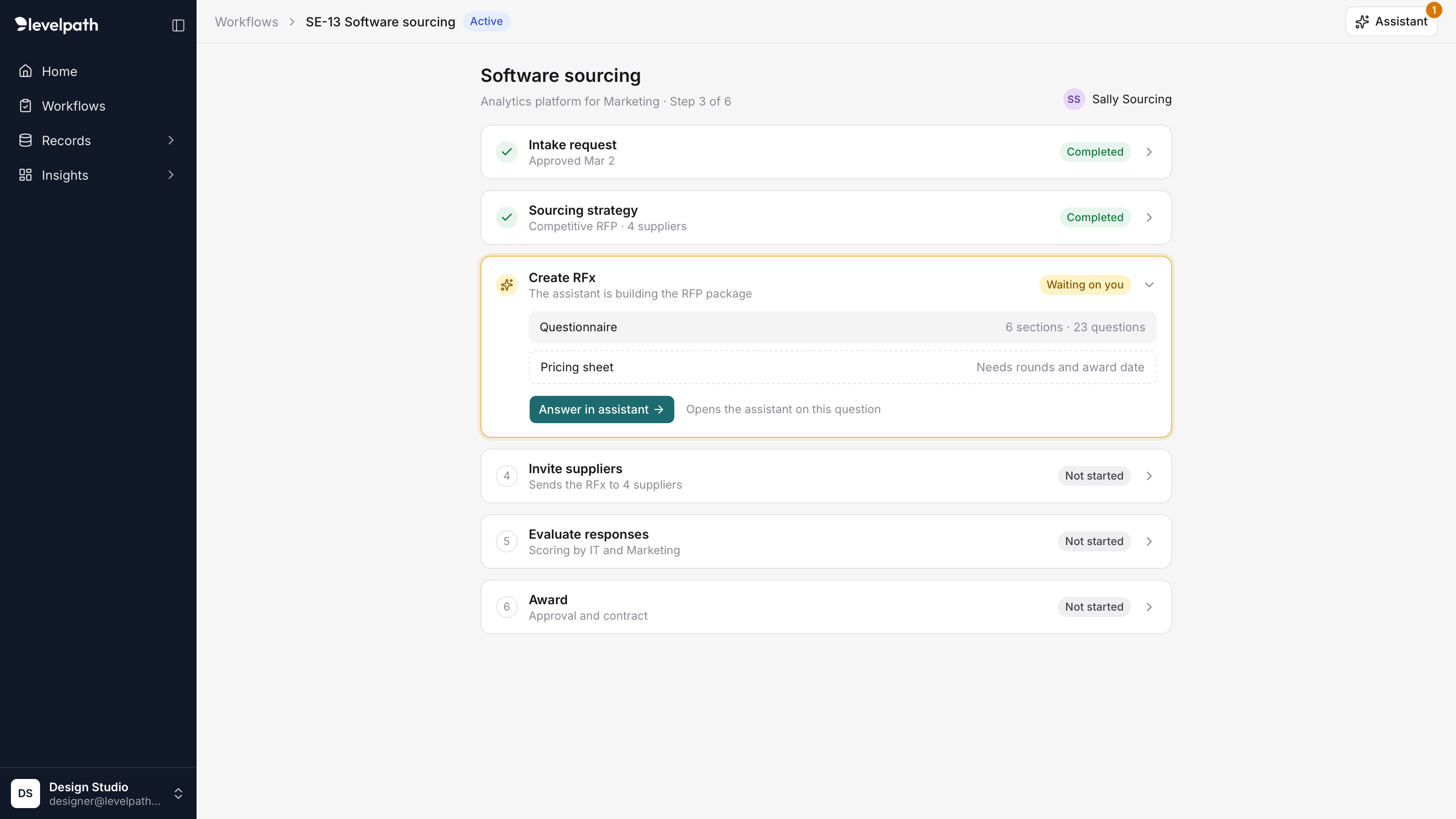Click 'Analytics platform for Marketing · Step 3 of 6'
This screenshot has height=819, width=1456.
coord(605,102)
